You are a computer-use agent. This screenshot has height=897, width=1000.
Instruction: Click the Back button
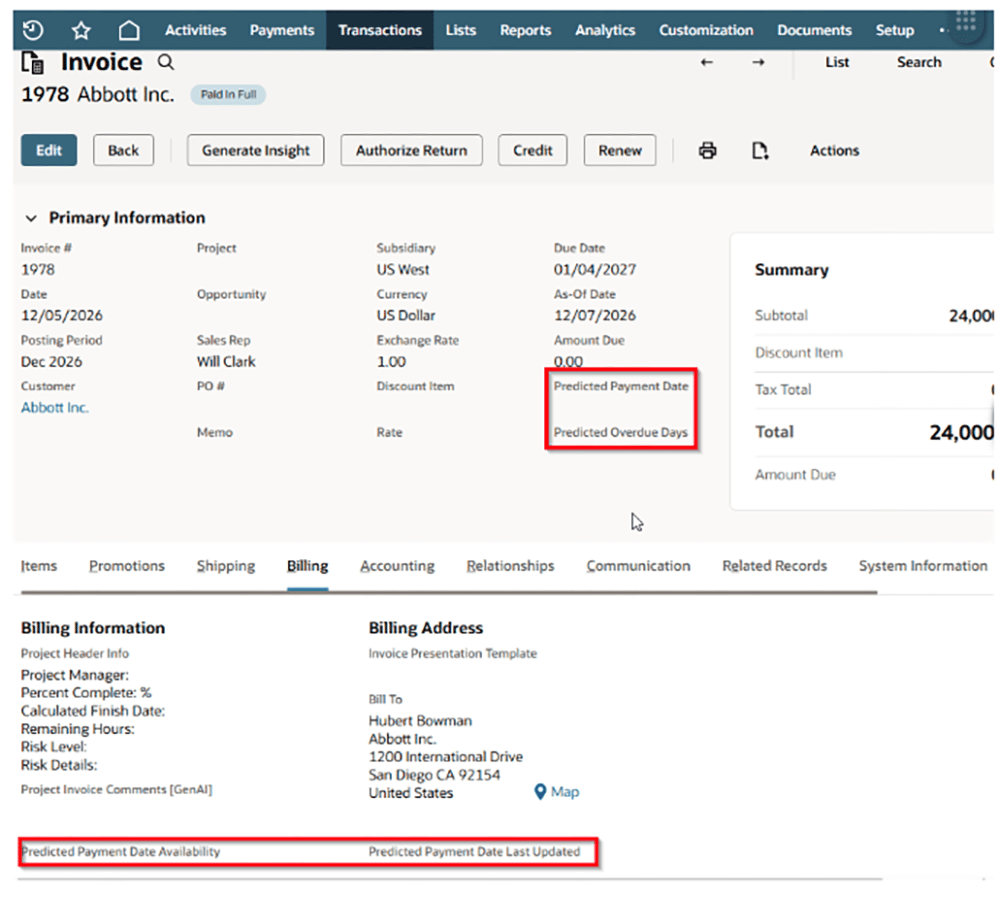(x=123, y=150)
